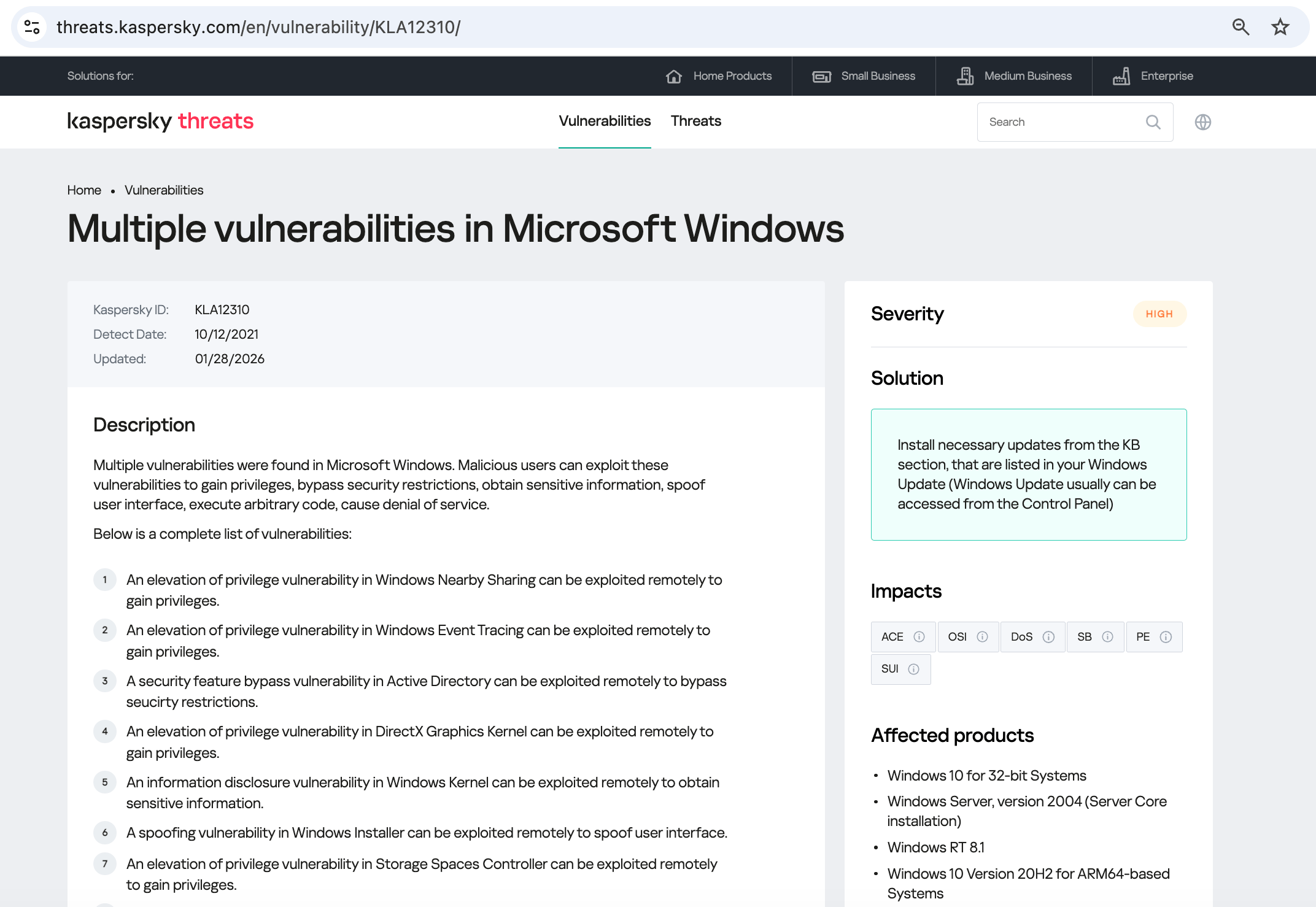Bookmark the page with the star icon
1316x907 pixels.
[1280, 27]
